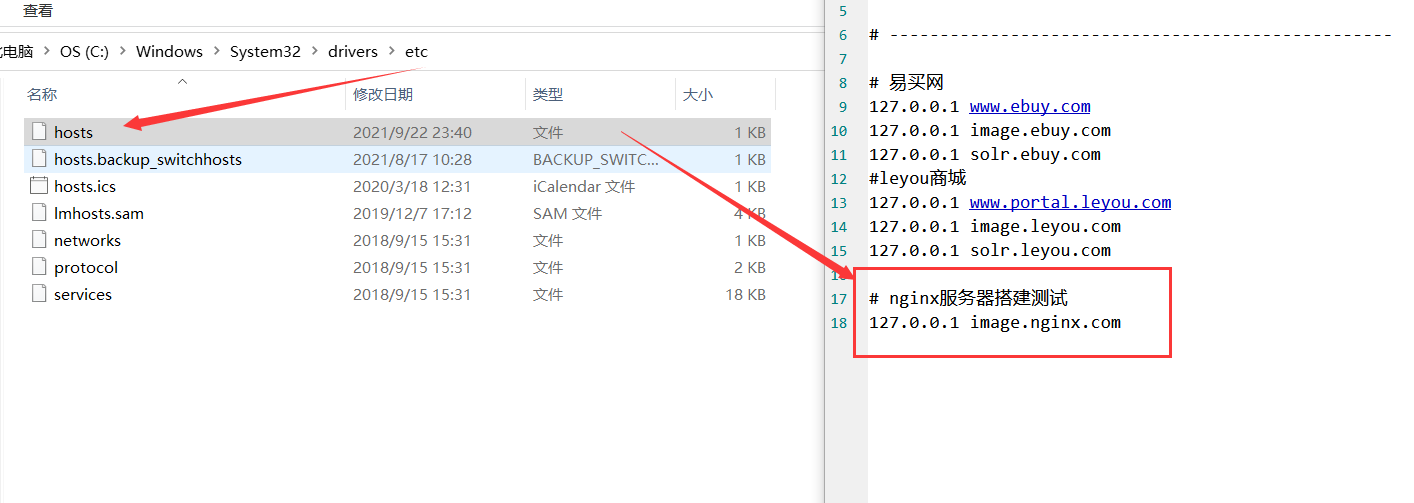Click the editor line 127.0.0.1 image.ebuy.com
Viewport: 1414px width, 503px height.
pos(990,130)
